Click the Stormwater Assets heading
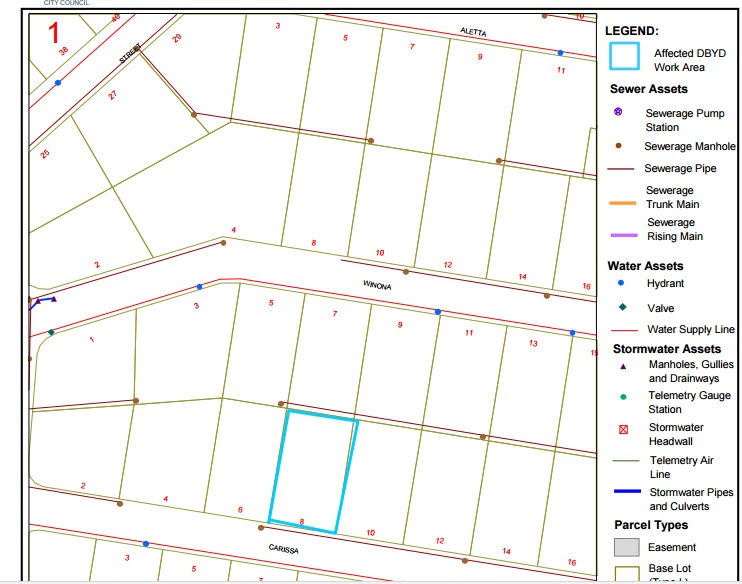The width and height of the screenshot is (742, 584). [x=667, y=349]
